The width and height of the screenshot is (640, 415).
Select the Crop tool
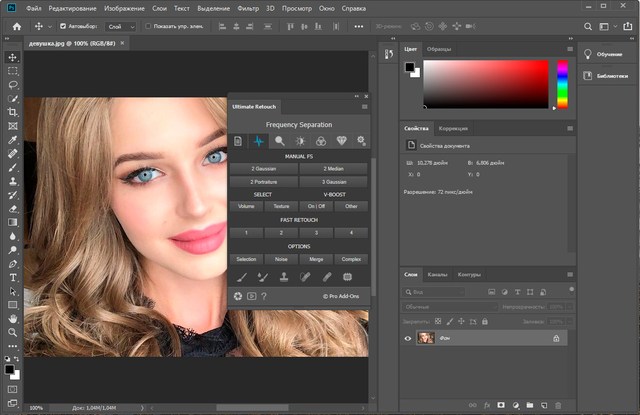point(13,113)
